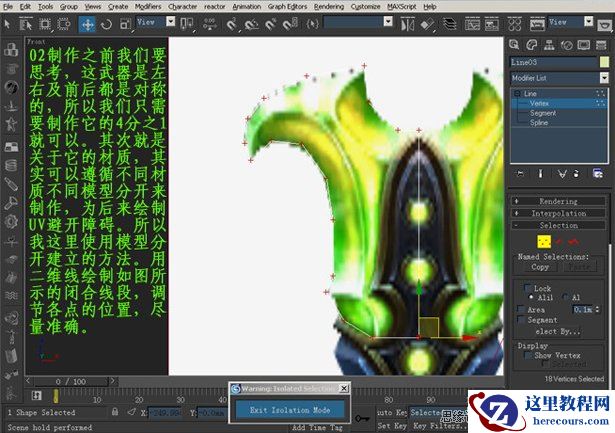Collapse the Line stack entry
This screenshot has width=615, height=433.
tap(517, 94)
